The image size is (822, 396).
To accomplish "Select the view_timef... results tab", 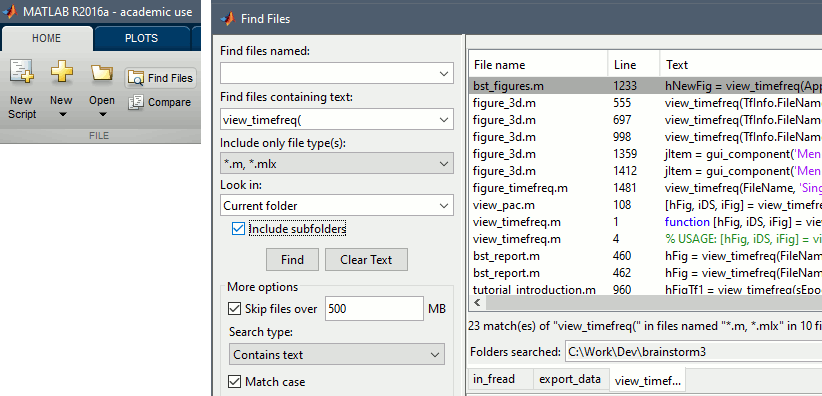I will (647, 380).
